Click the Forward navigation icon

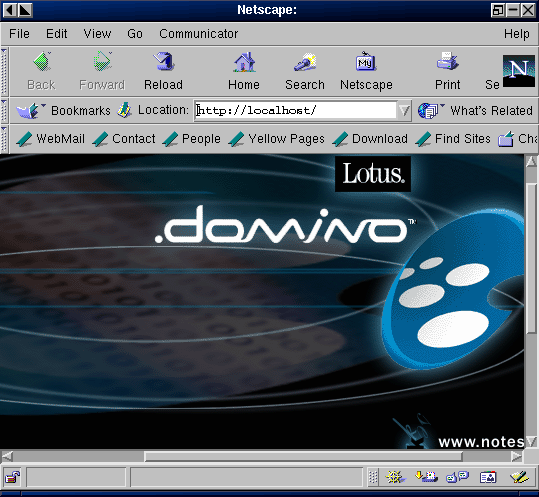[102, 62]
